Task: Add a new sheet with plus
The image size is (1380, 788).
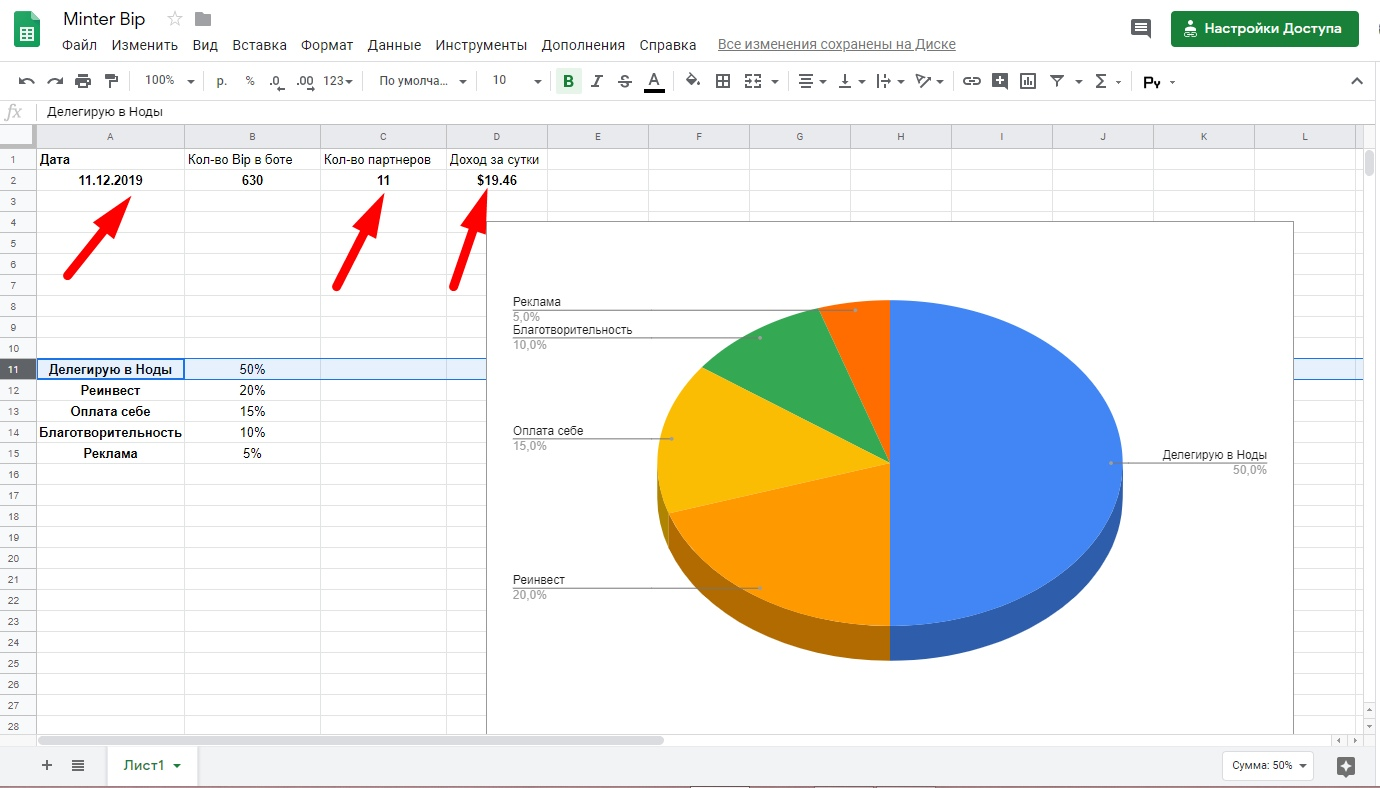Action: click(46, 765)
